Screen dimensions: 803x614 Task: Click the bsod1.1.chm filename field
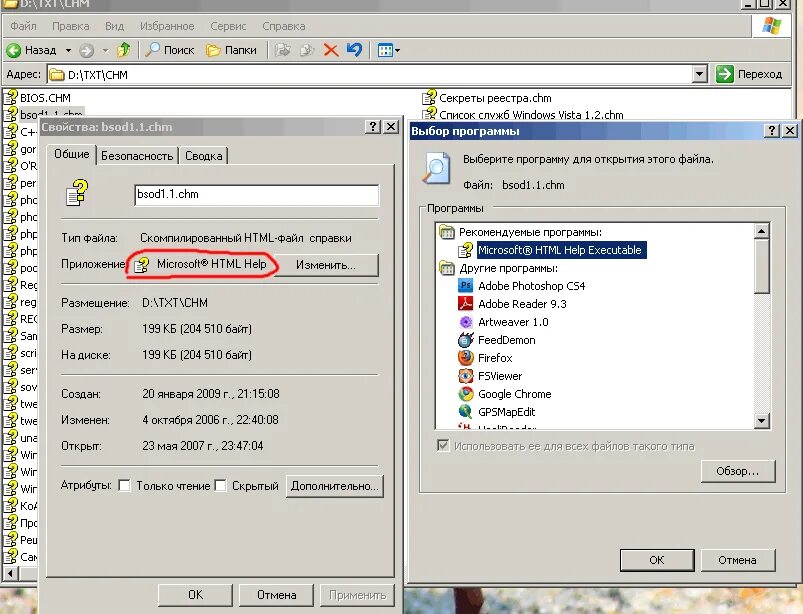[x=257, y=195]
